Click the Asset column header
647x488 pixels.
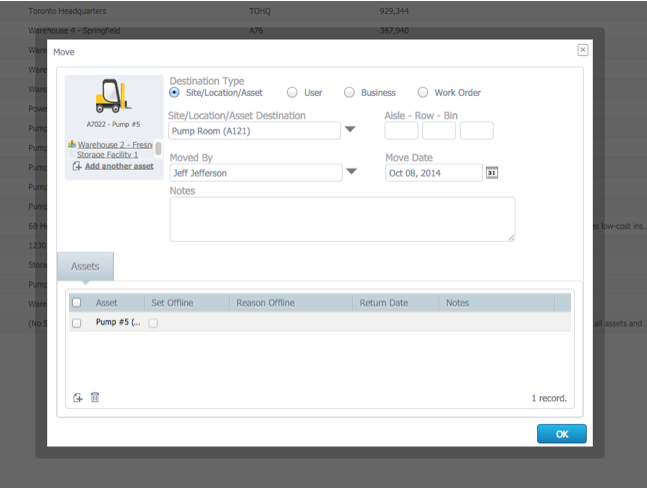107,303
